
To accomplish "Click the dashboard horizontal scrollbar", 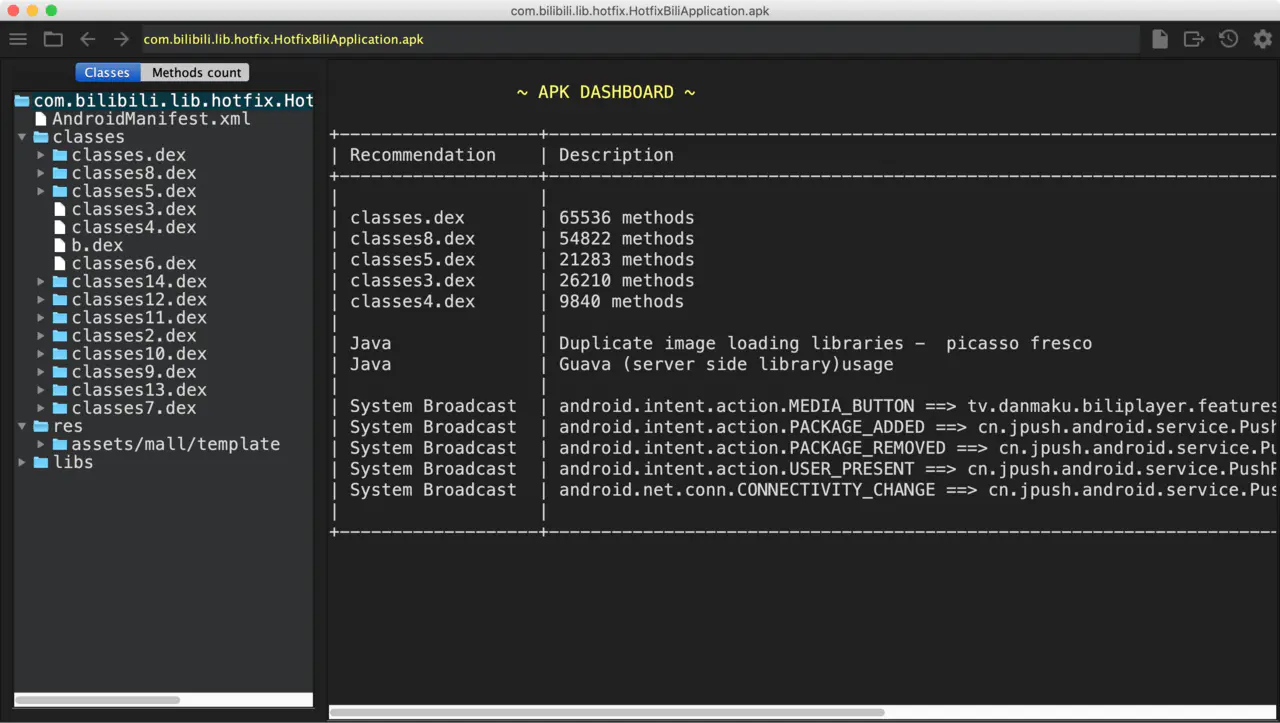I will (607, 712).
